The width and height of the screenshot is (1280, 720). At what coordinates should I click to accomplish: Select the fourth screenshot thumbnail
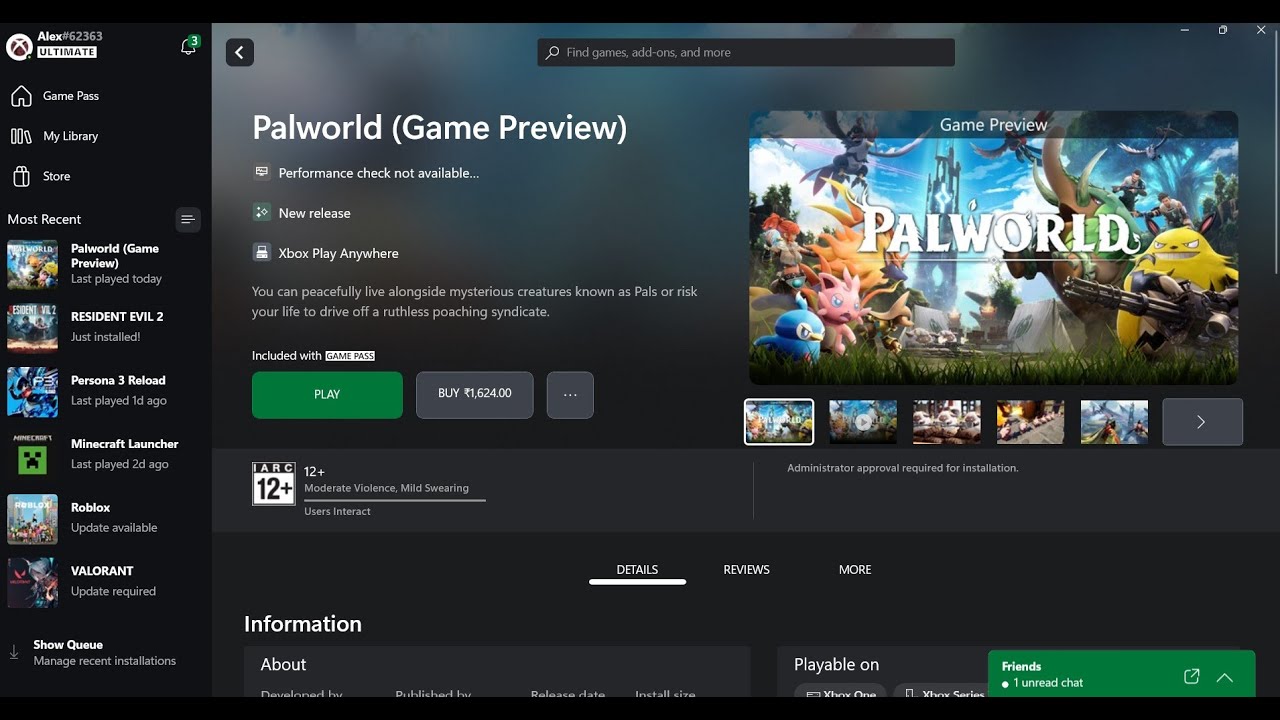(x=1031, y=422)
